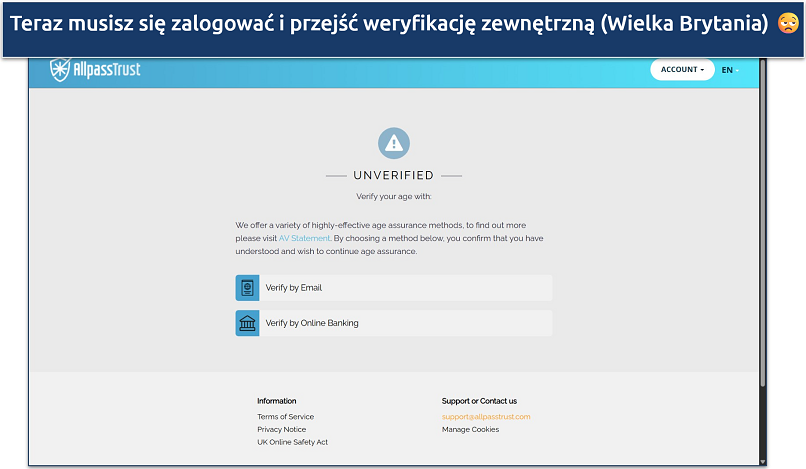
Task: Open Terms of Service in footer
Action: (x=285, y=417)
